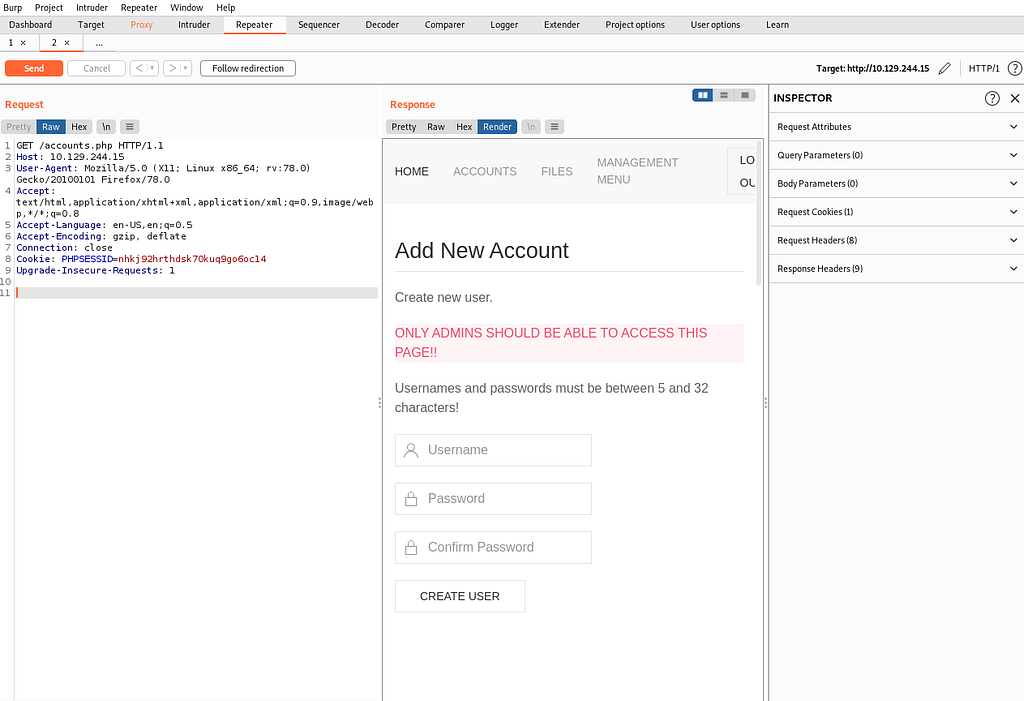Switch the response view to Raw
The image size is (1024, 701).
(436, 127)
